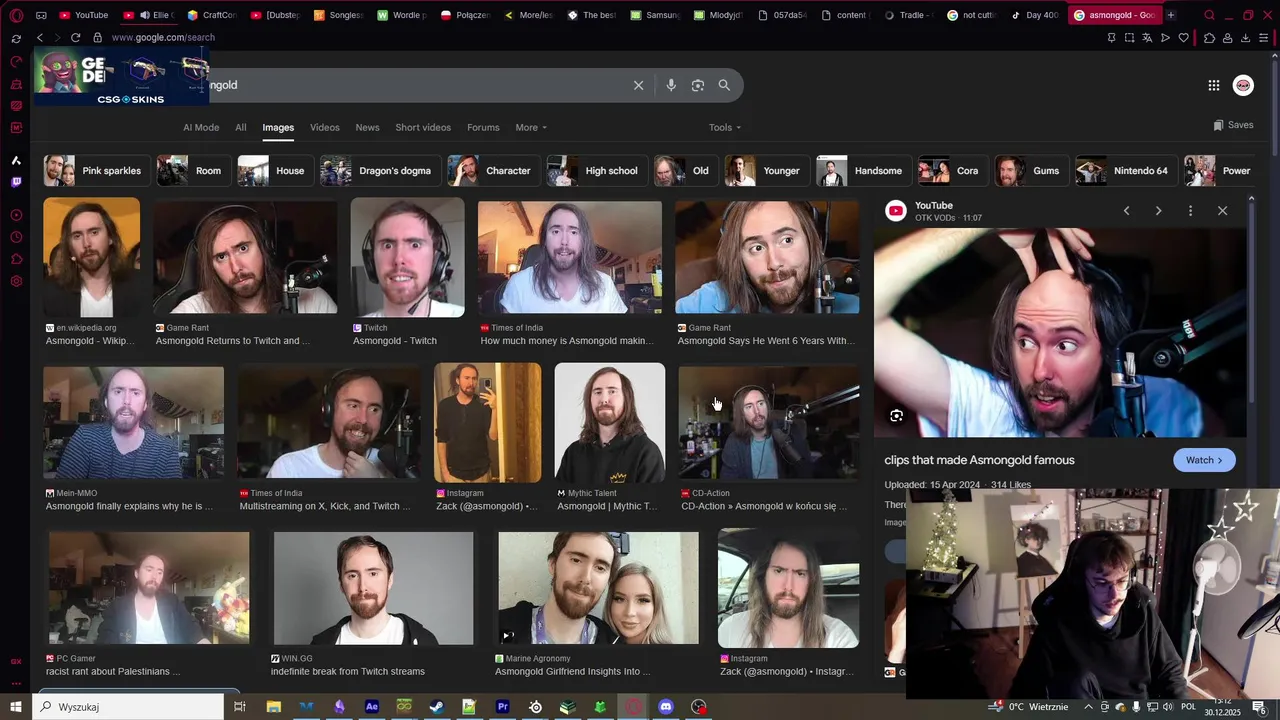Expand the More search filters dropdown
The width and height of the screenshot is (1280, 720).
coord(531,127)
